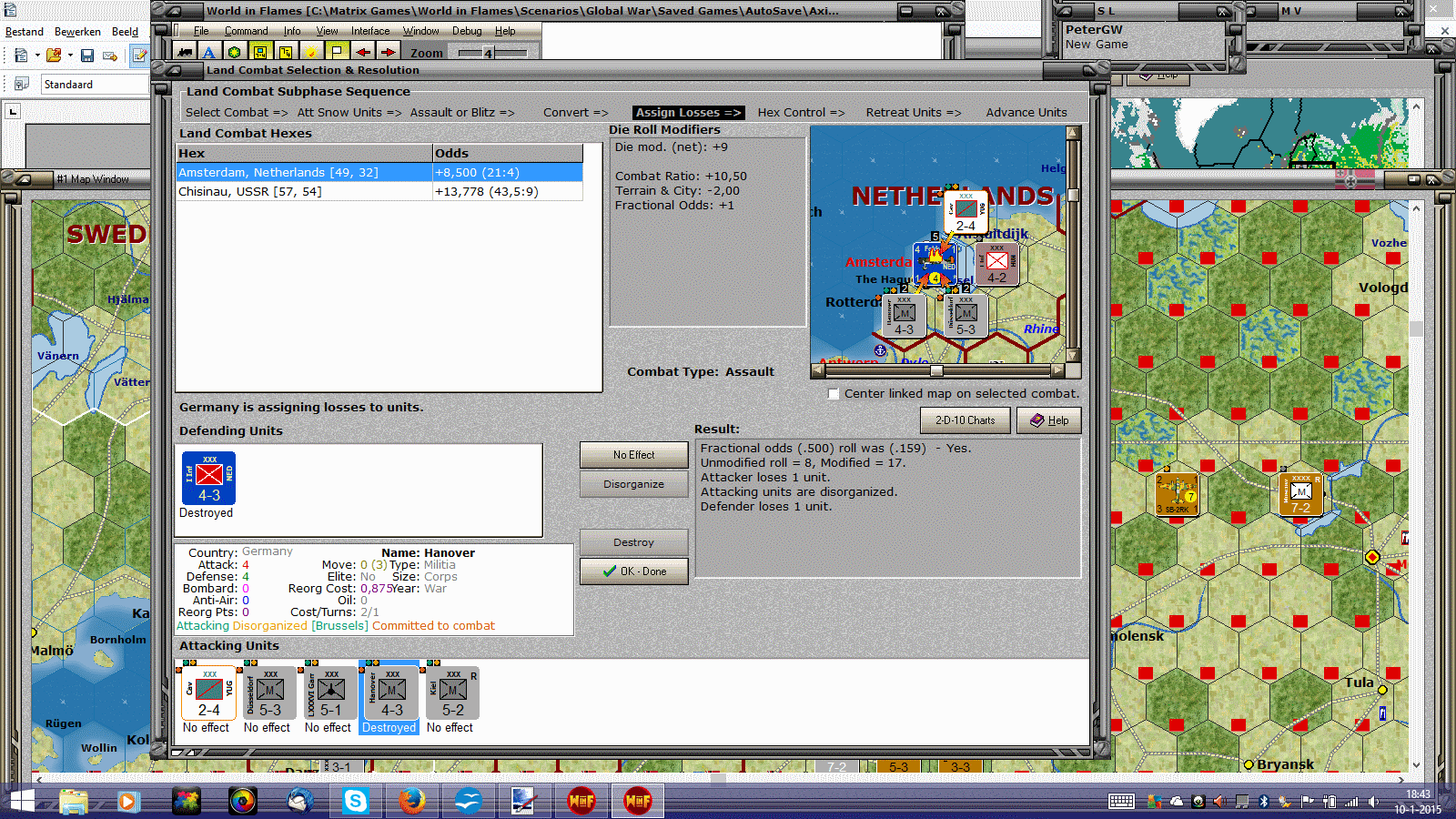
Task: Click the edit document pencil icon
Action: click(x=139, y=56)
